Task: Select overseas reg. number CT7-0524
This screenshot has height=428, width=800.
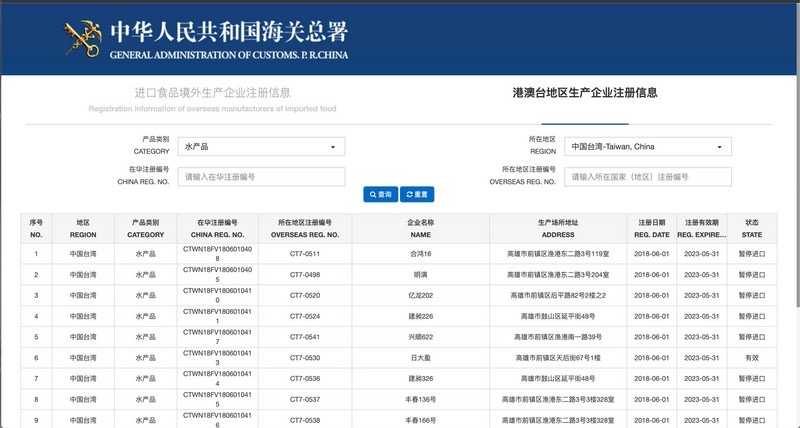Action: pyautogui.click(x=305, y=316)
